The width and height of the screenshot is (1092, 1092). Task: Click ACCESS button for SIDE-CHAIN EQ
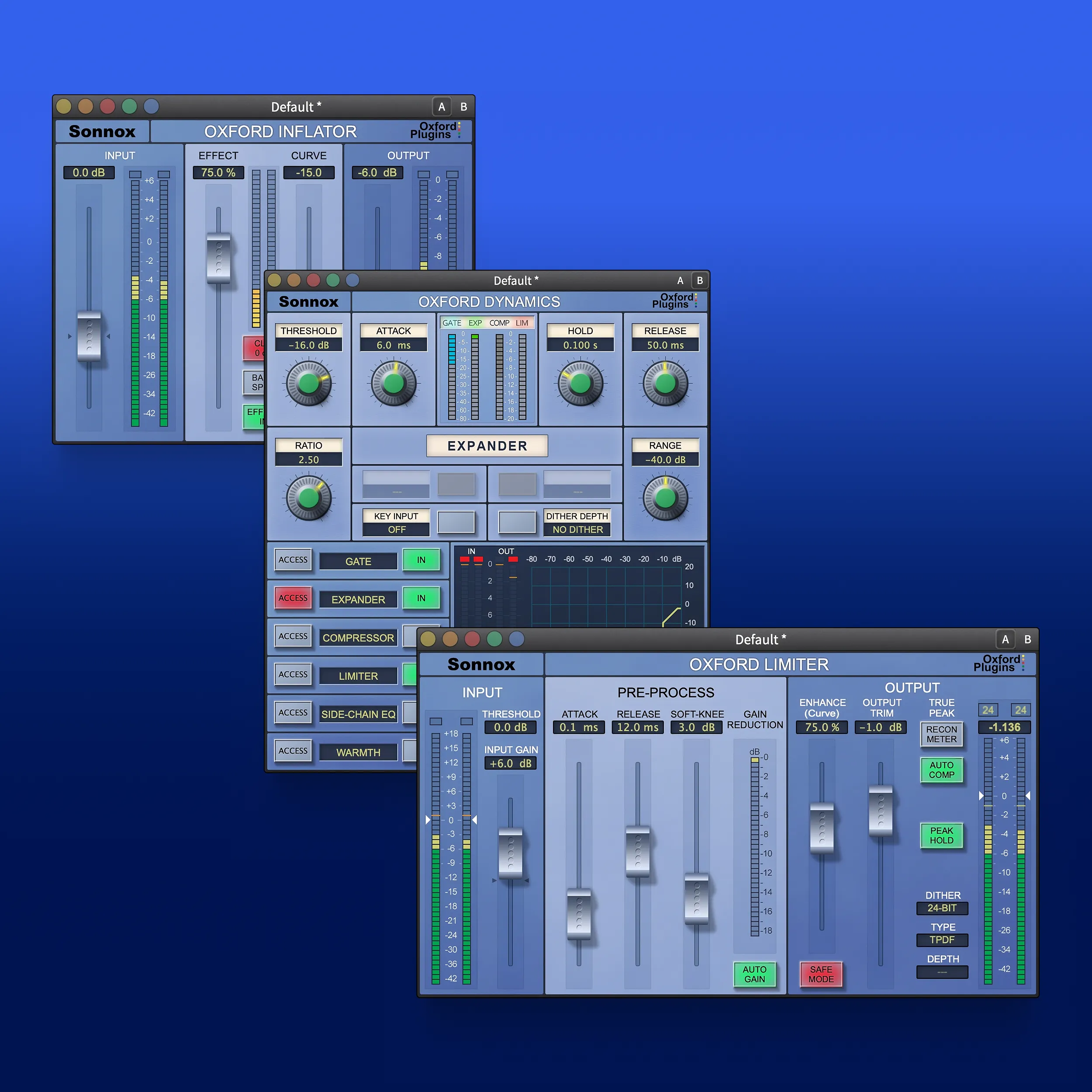(294, 713)
